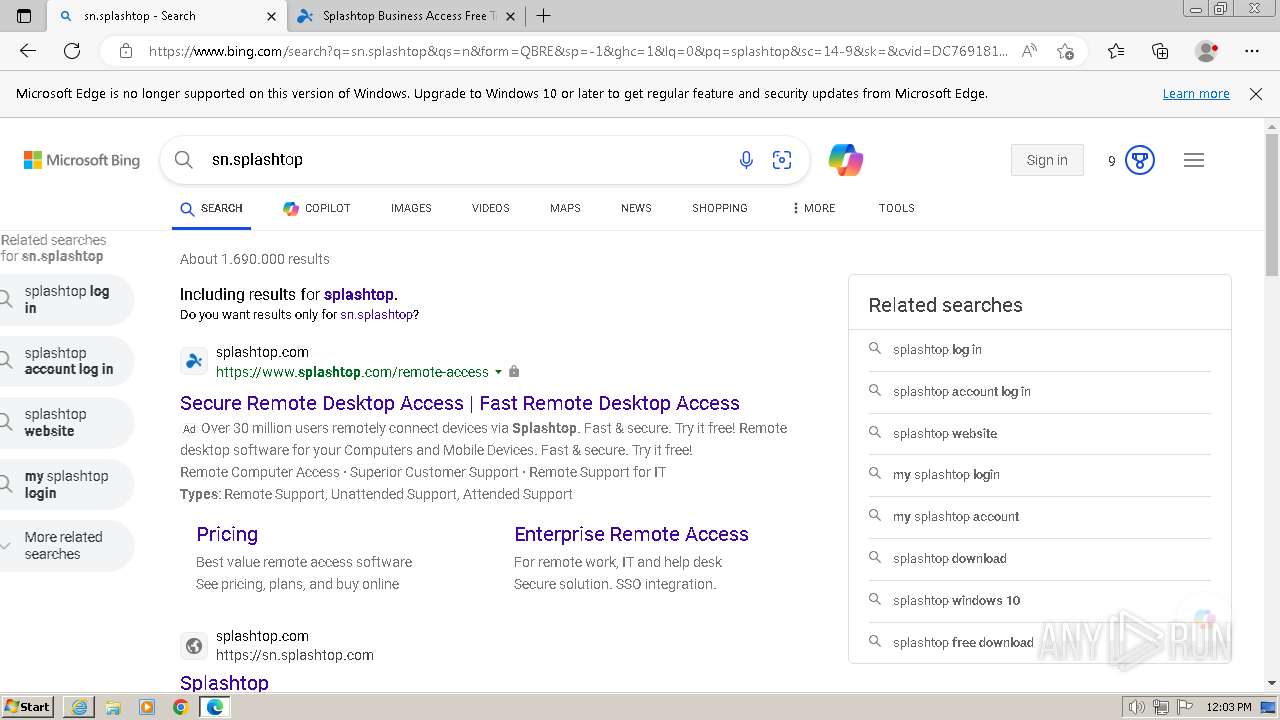This screenshot has width=1280, height=720.
Task: Show results only for sn.splashtop link
Action: tap(376, 314)
